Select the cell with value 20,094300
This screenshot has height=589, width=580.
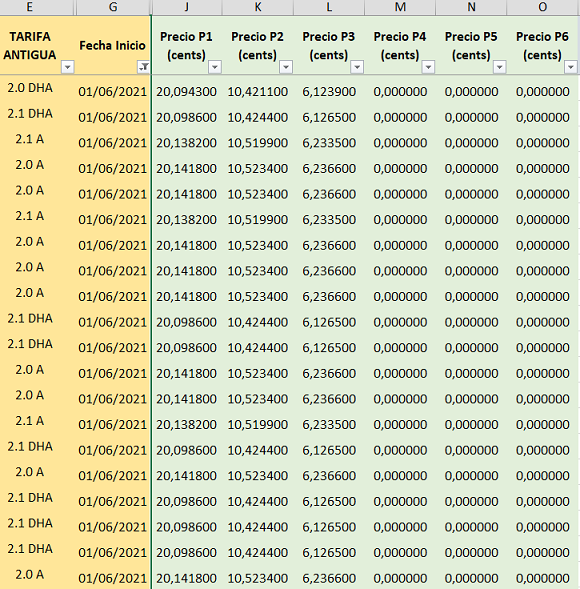click(187, 91)
